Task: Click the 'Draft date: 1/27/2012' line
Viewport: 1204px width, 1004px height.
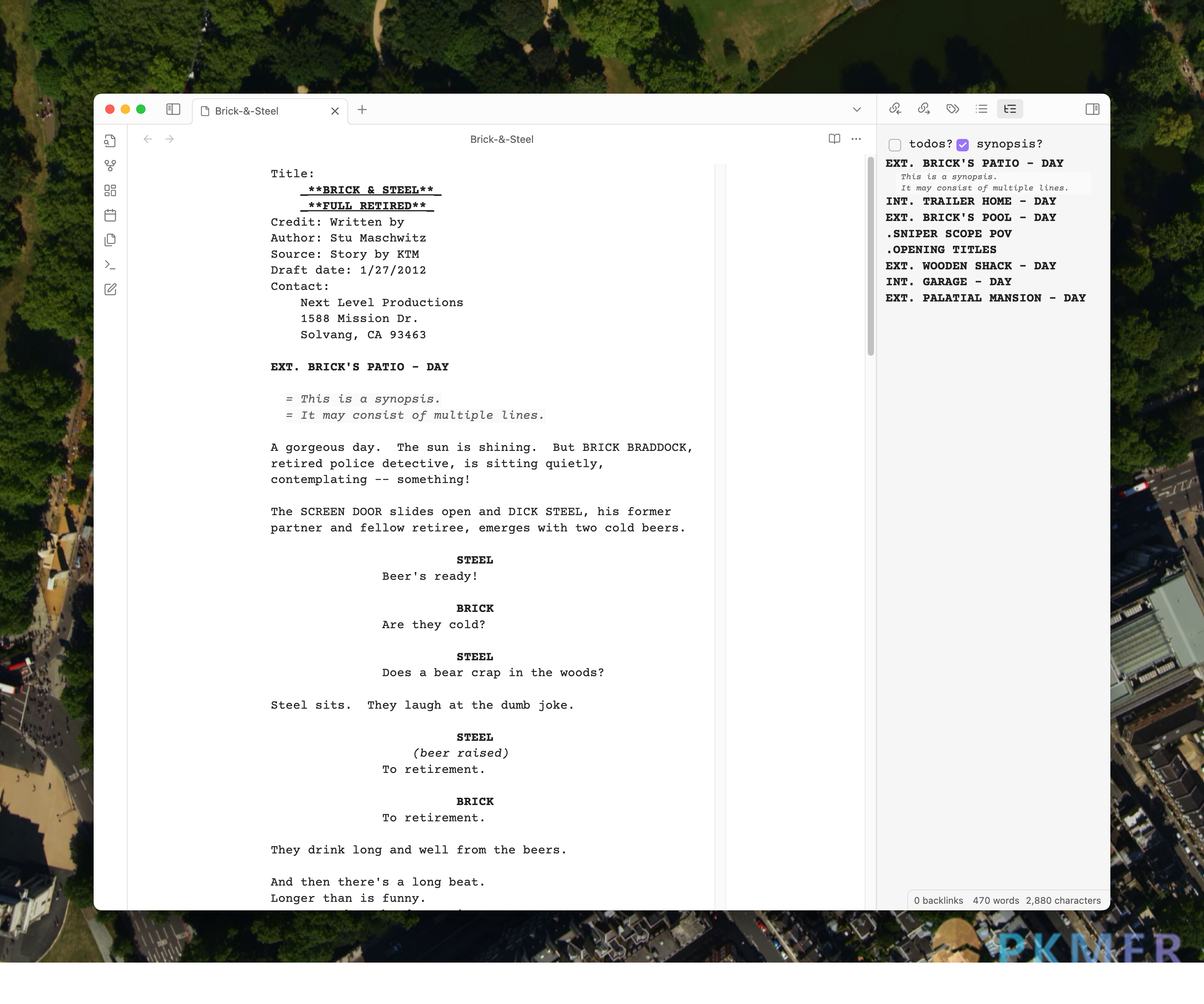Action: [348, 270]
